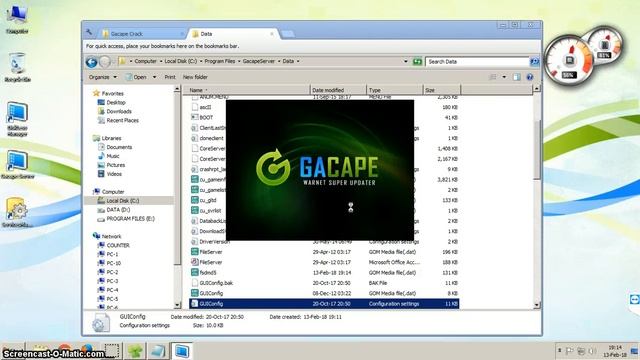Expand the arrow after Computer breadcrumb

tap(160, 61)
